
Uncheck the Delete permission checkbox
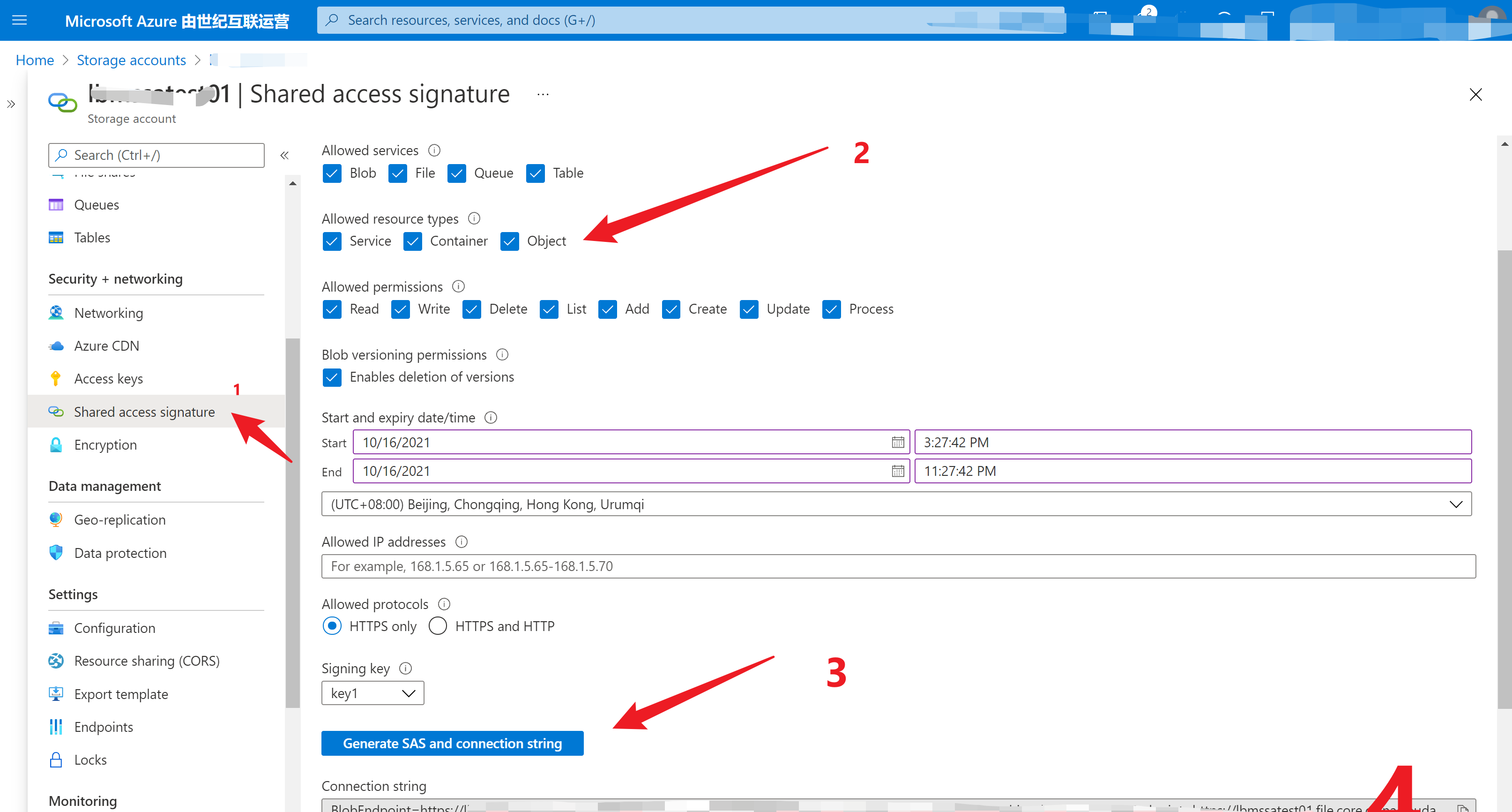click(x=471, y=309)
